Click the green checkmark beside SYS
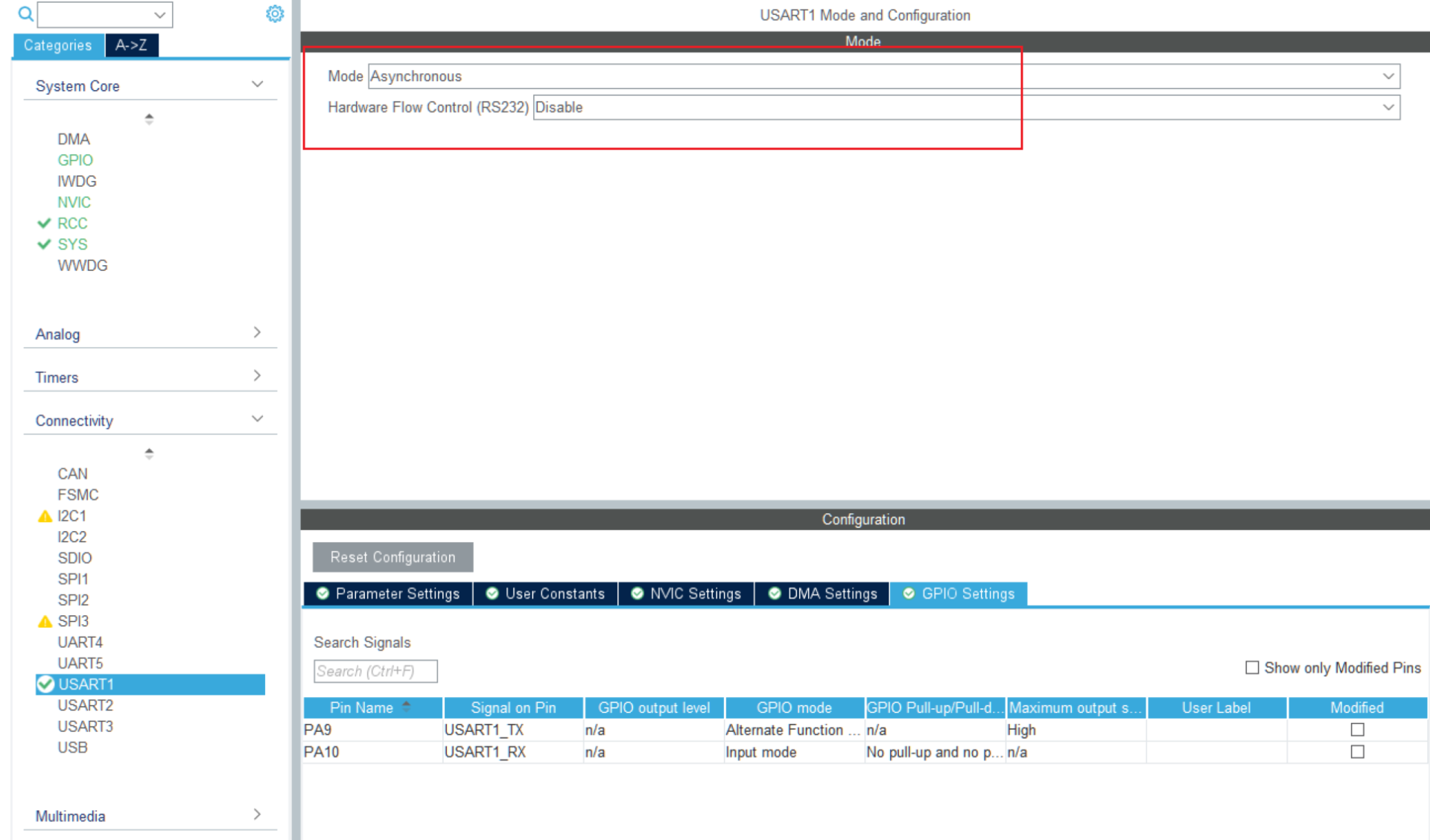1430x840 pixels. [44, 244]
